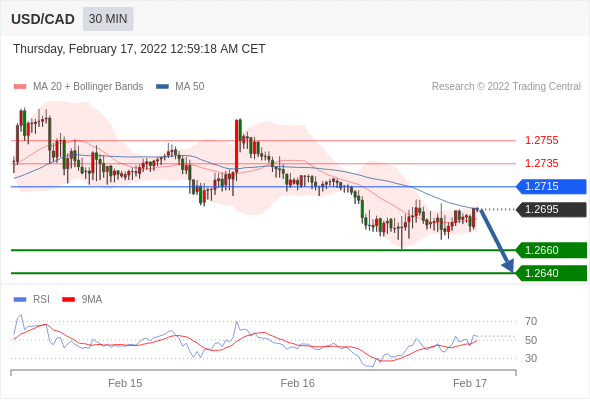Click the RSI legend label

[41, 300]
